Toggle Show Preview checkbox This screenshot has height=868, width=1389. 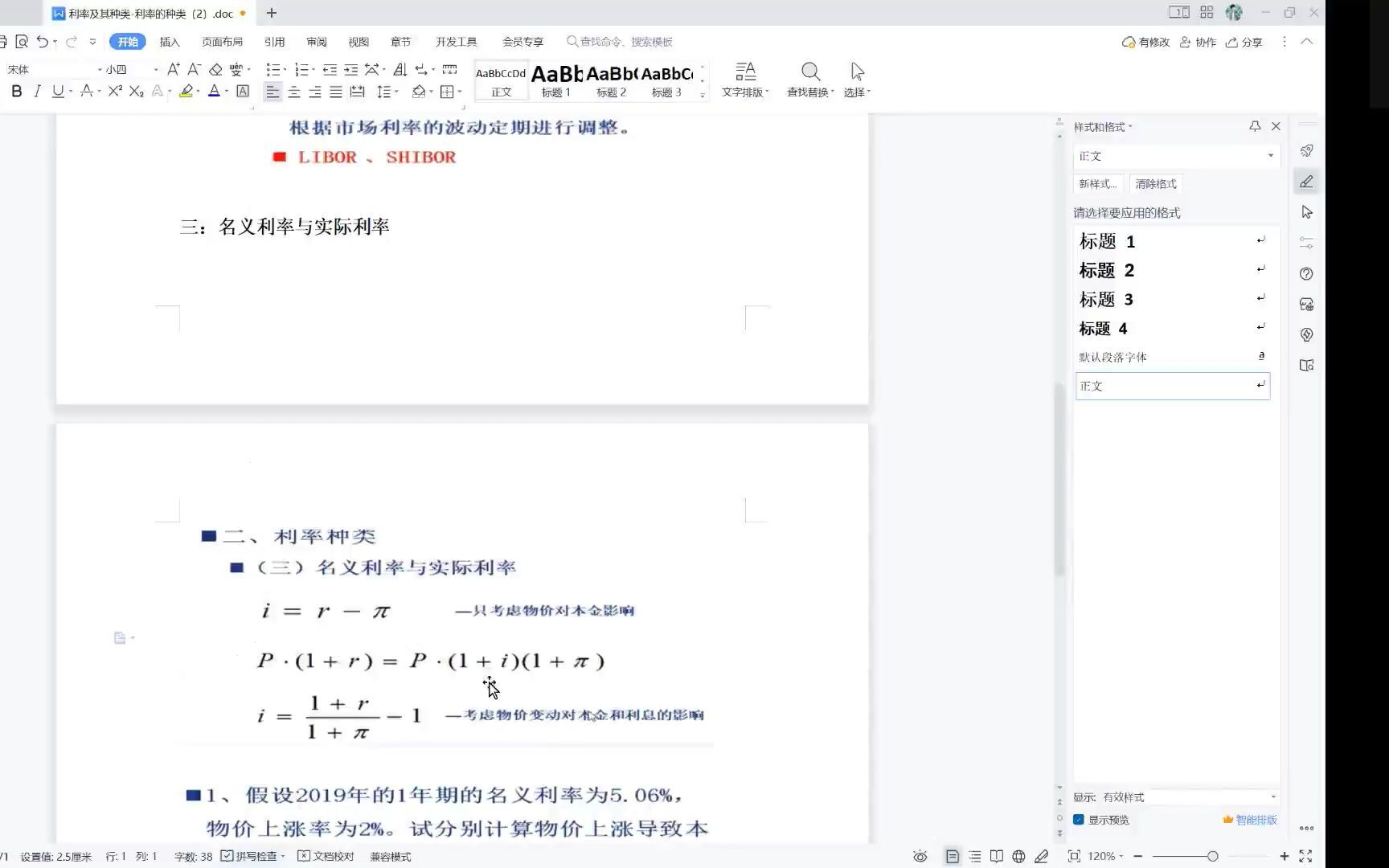pyautogui.click(x=1079, y=820)
